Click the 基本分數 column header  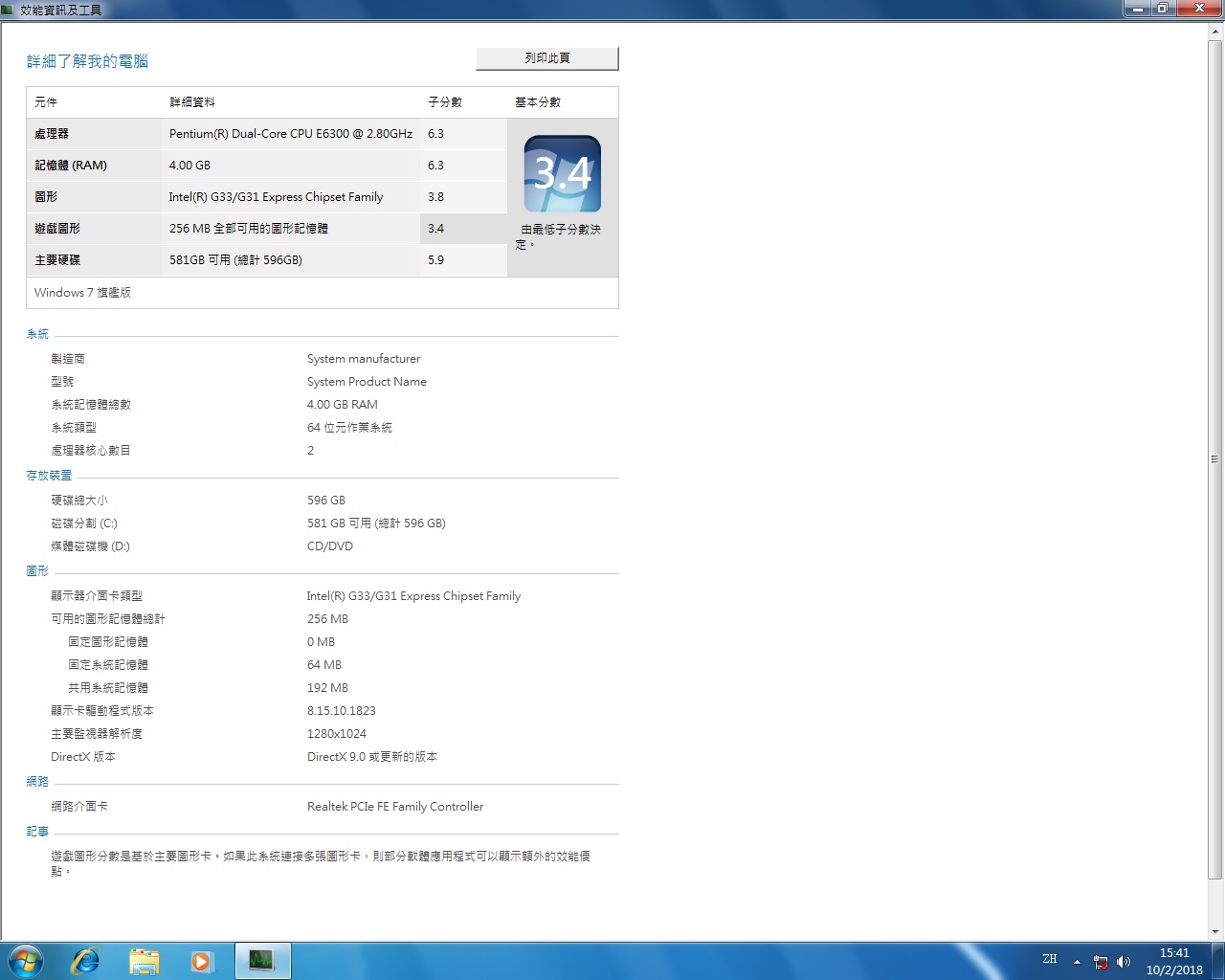coord(538,102)
